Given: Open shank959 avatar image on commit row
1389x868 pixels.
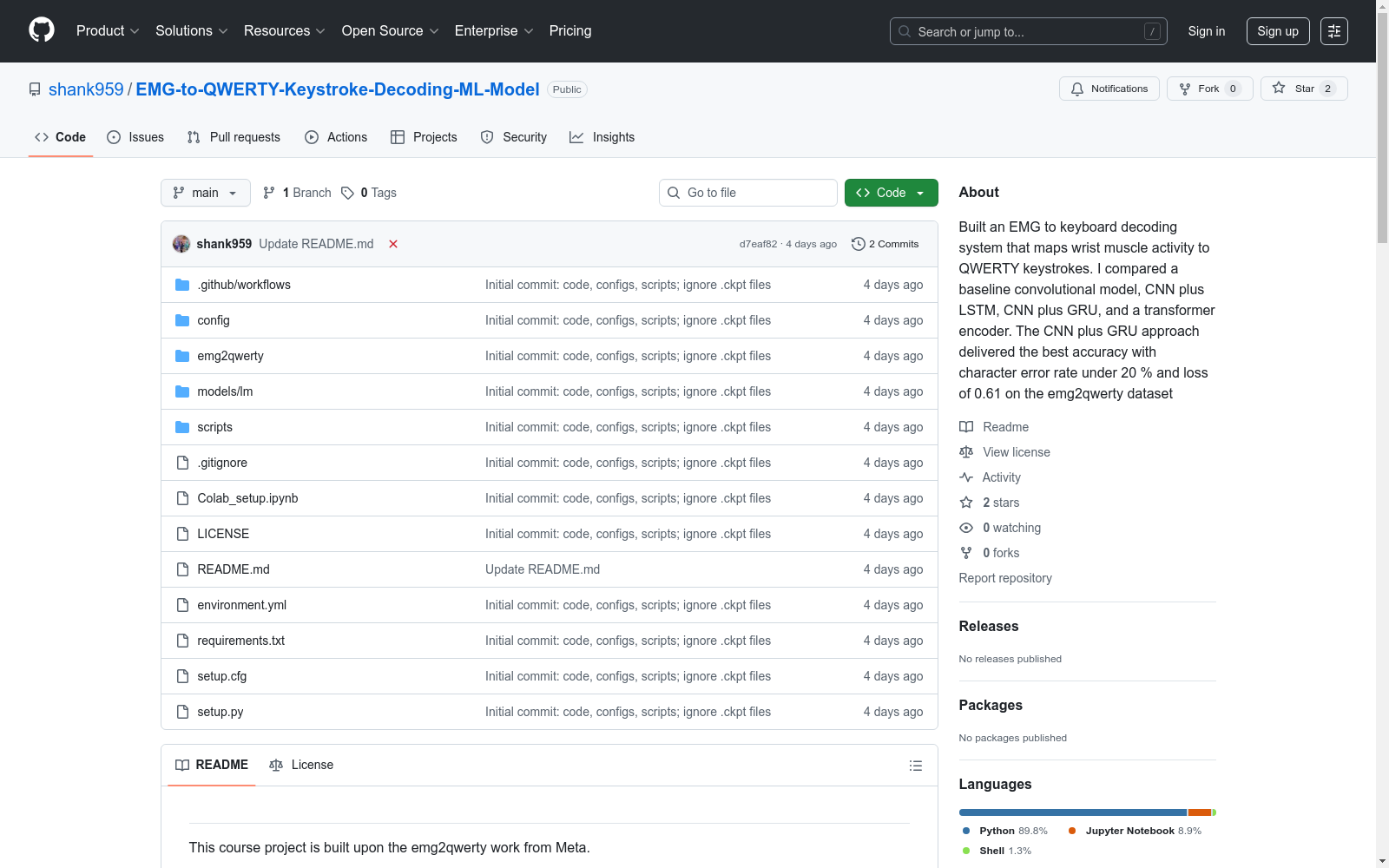Looking at the screenshot, I should tap(181, 244).
